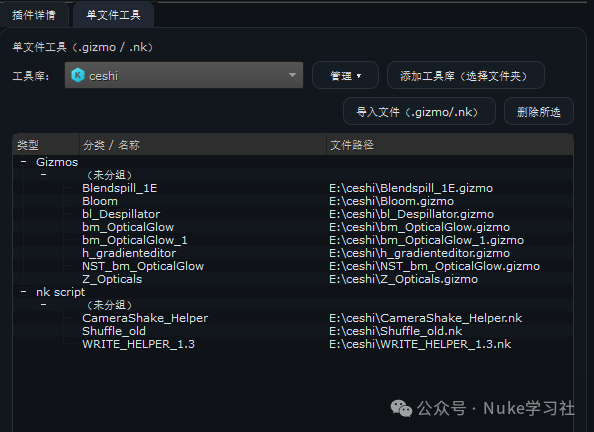Click the Gizmos group label

(57, 162)
